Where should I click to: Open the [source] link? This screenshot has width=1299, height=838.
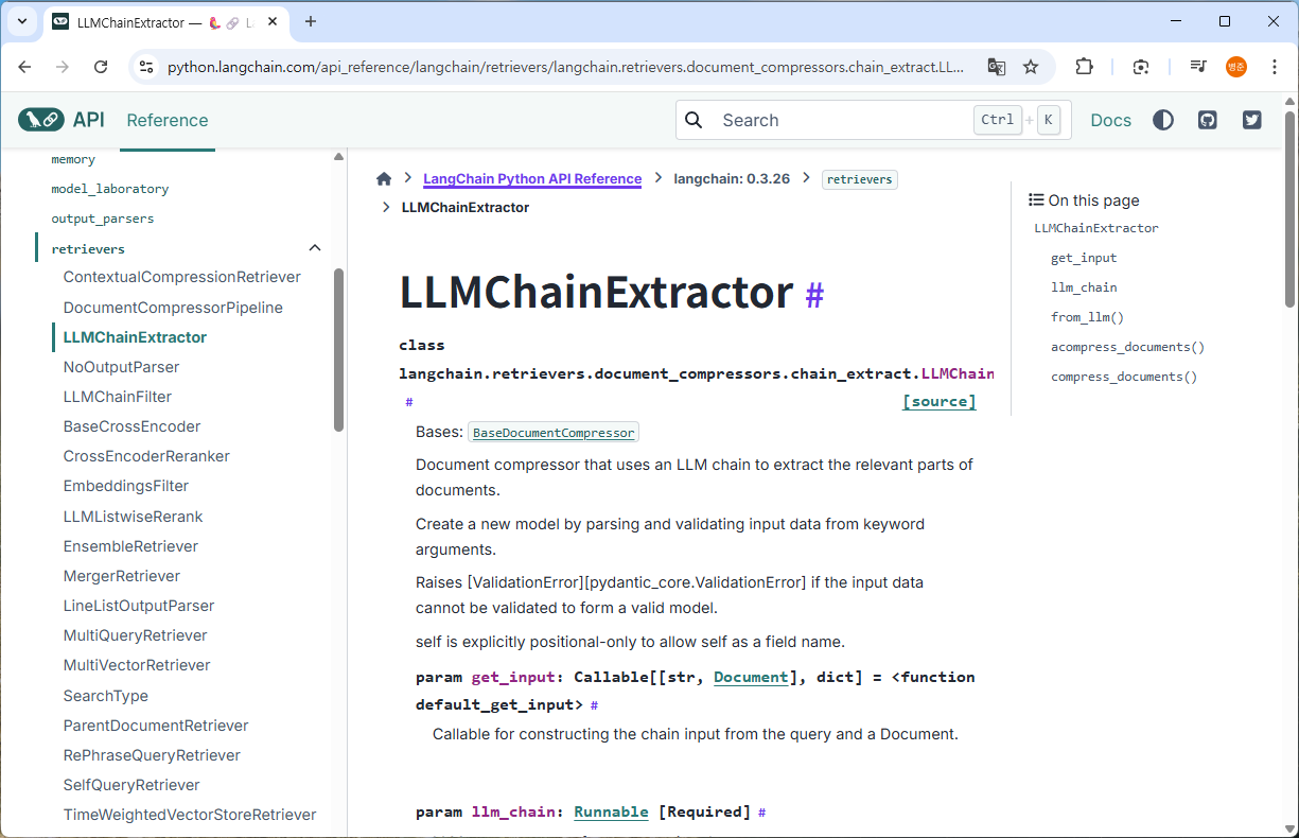click(939, 401)
